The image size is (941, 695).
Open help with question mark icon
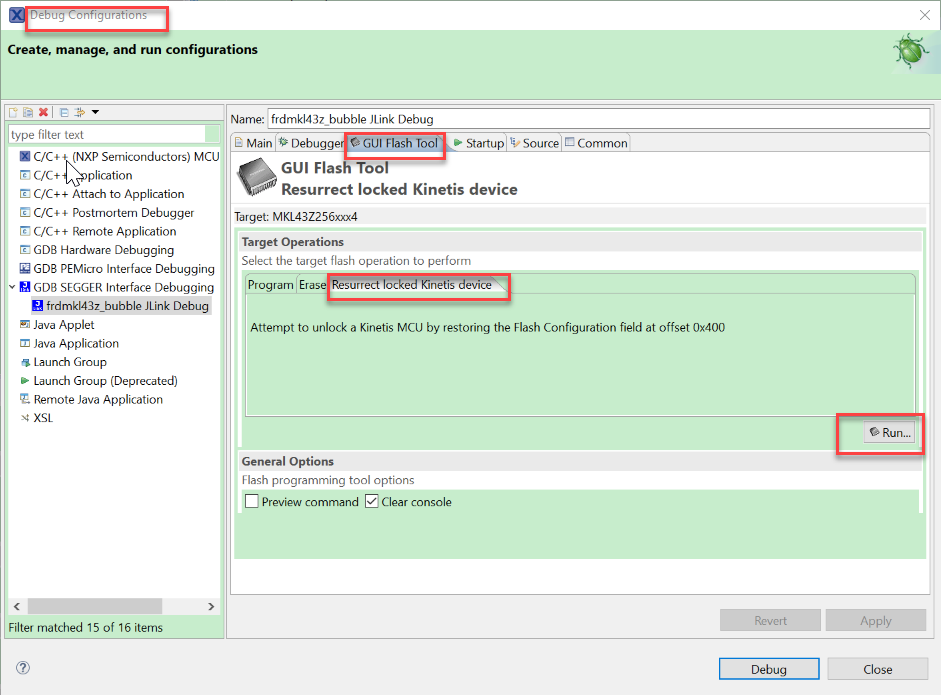tap(23, 668)
